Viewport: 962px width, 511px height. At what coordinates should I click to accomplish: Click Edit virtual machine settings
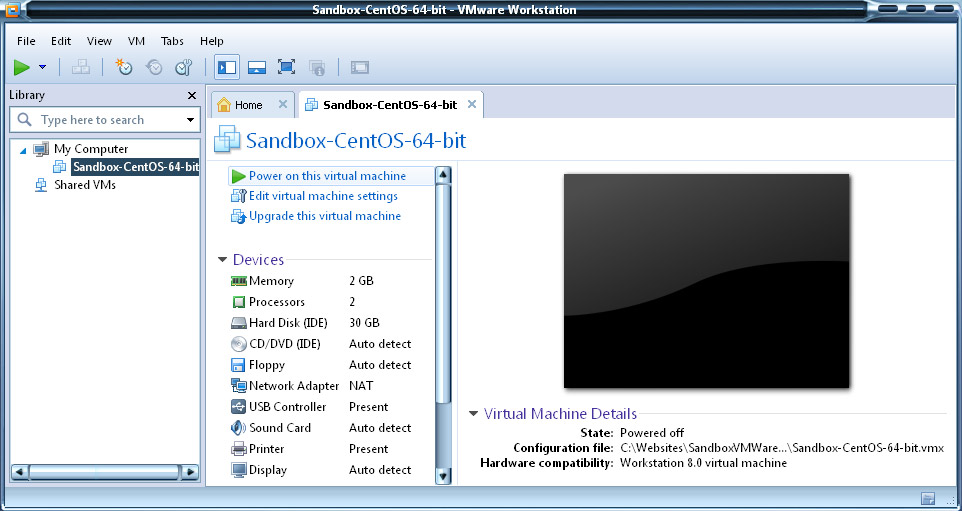coord(323,196)
